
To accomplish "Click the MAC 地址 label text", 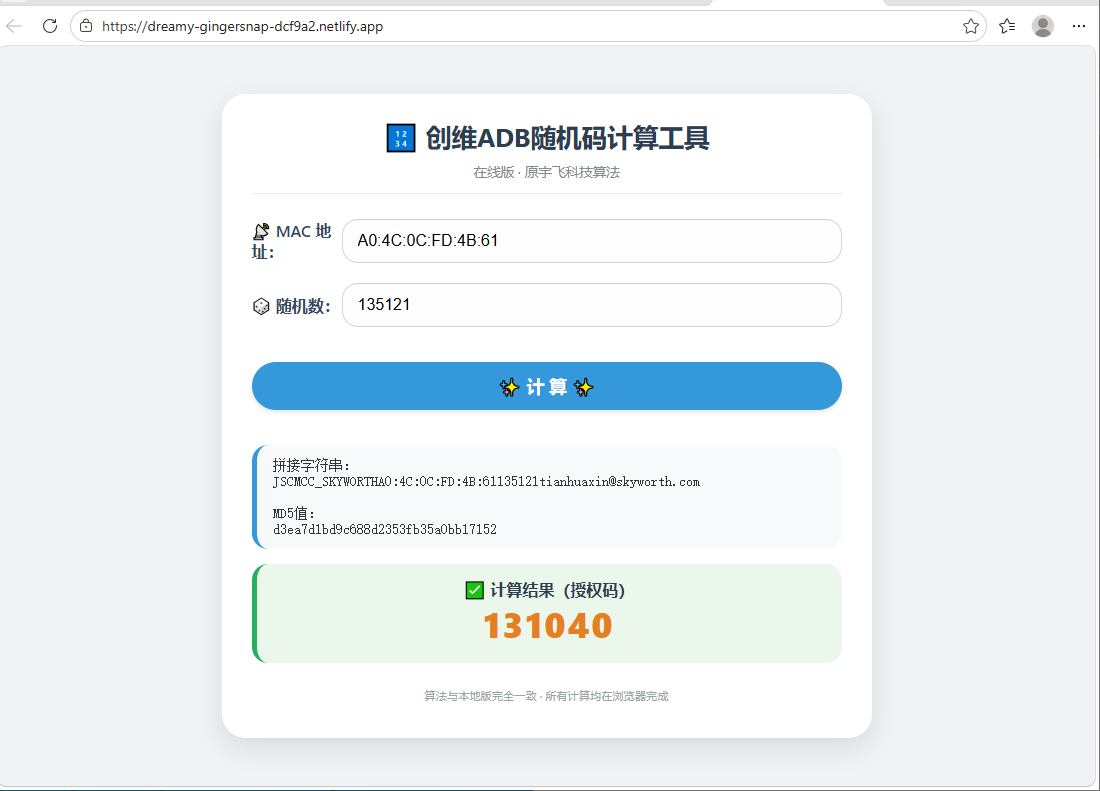I will click(292, 241).
